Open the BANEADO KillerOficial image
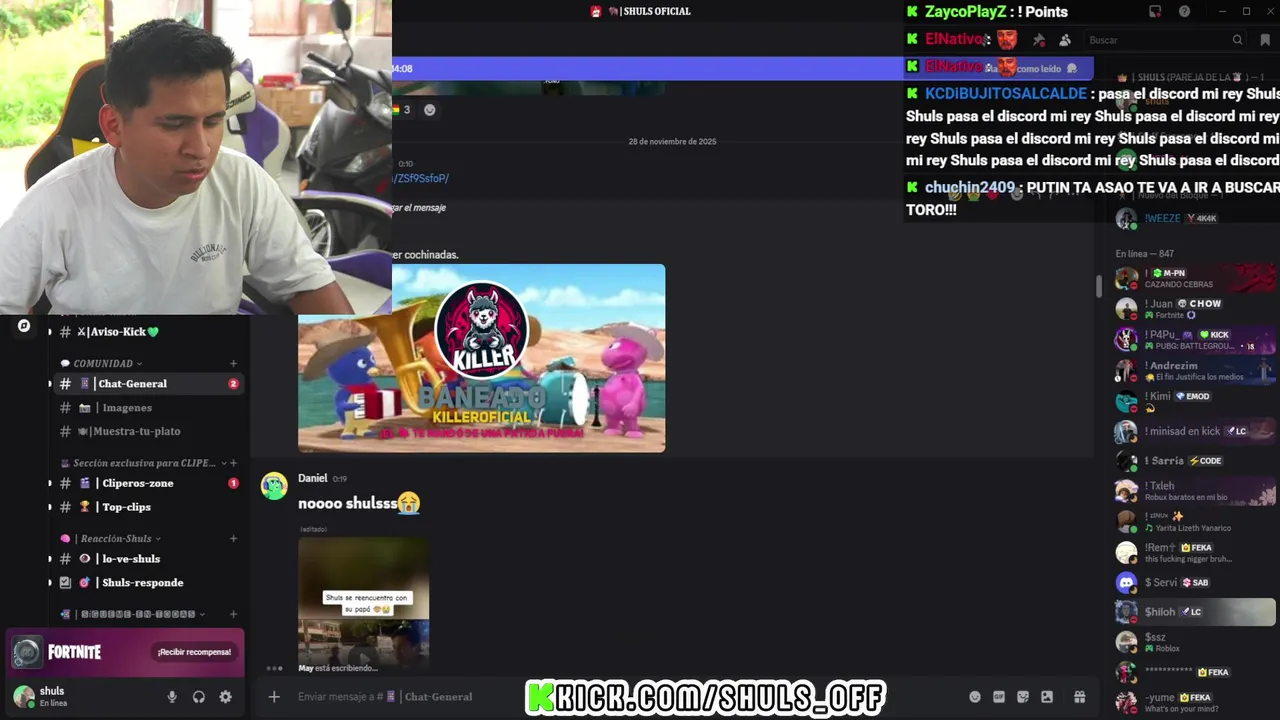This screenshot has width=1280, height=720. click(x=481, y=358)
